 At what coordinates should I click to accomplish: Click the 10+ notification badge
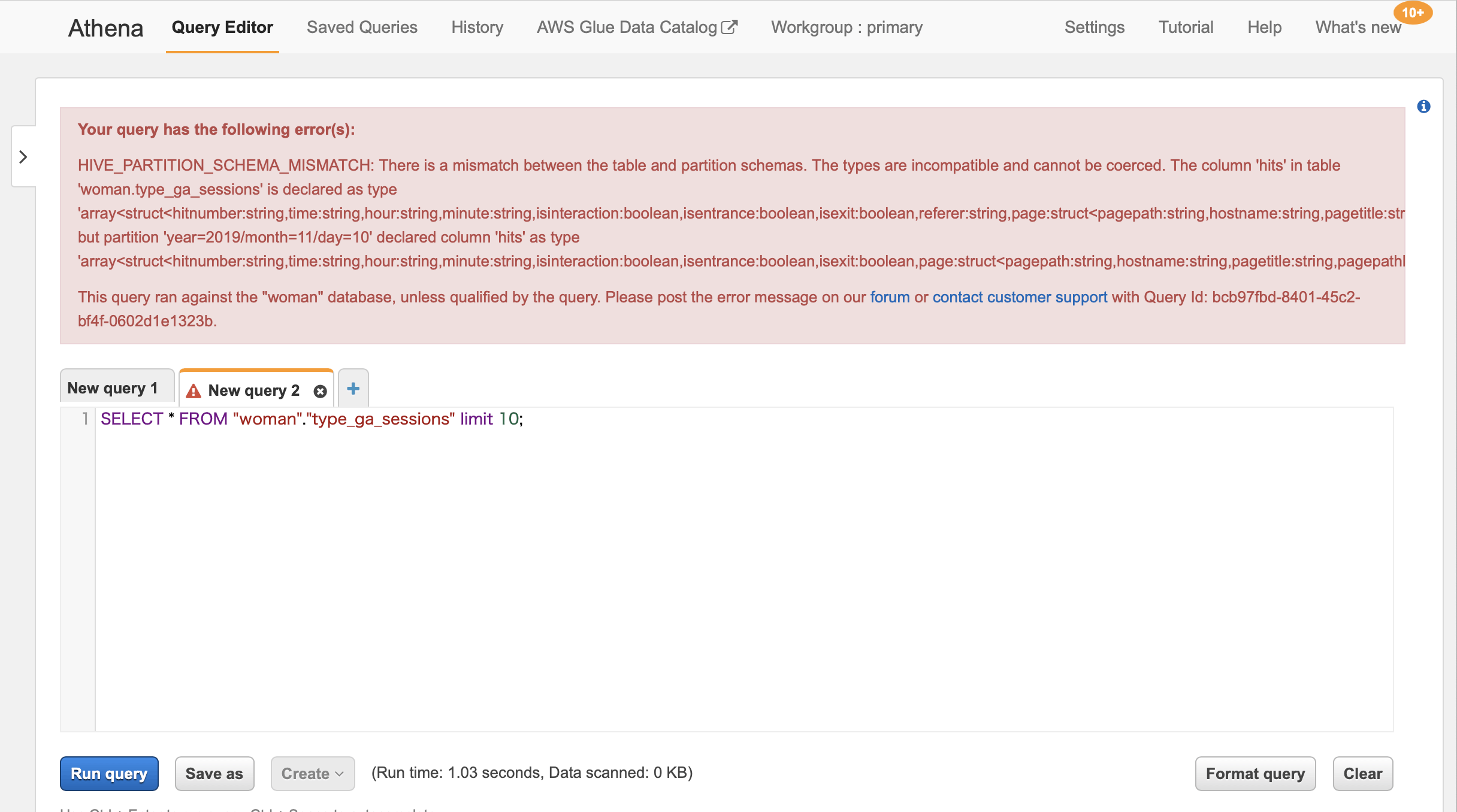pos(1412,13)
